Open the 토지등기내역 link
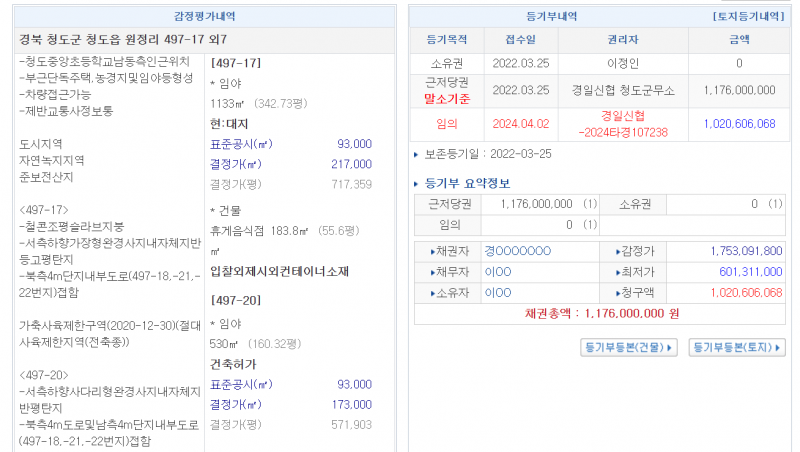The image size is (800, 452). [x=748, y=18]
